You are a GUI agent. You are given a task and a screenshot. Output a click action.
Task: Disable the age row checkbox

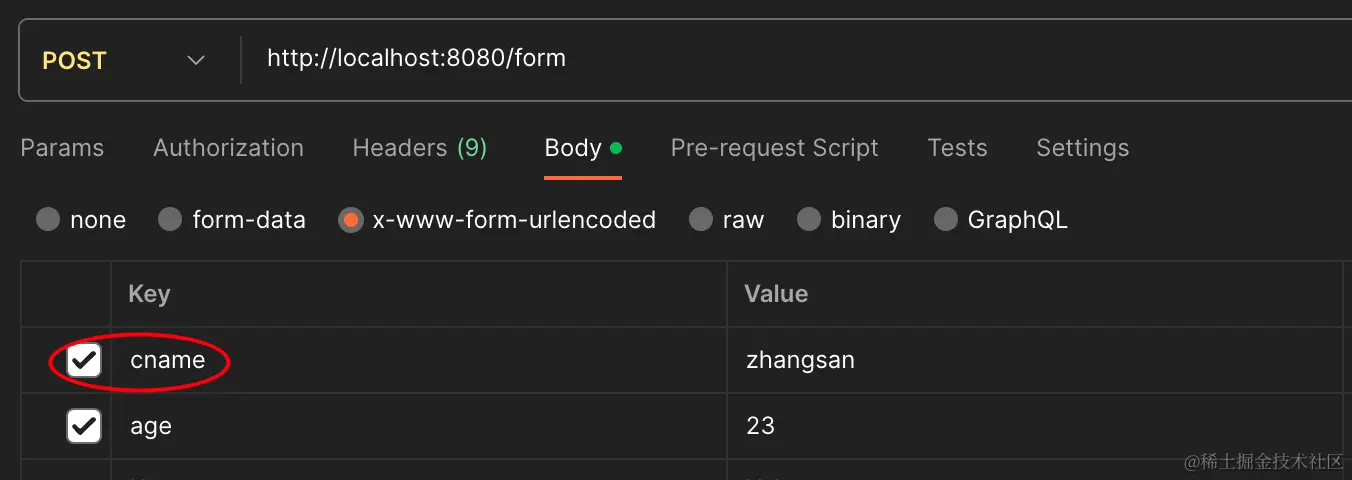(x=84, y=426)
